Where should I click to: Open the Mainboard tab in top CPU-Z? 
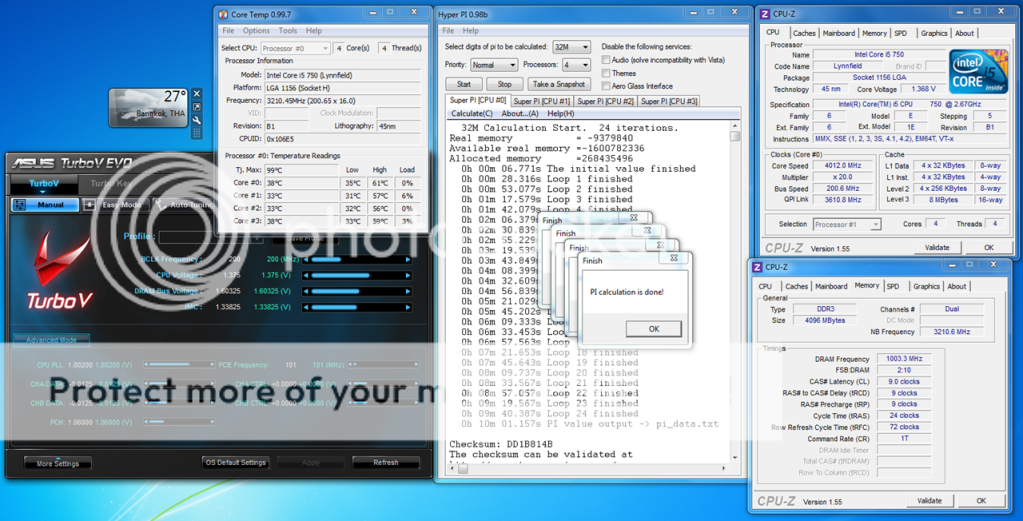(x=838, y=33)
